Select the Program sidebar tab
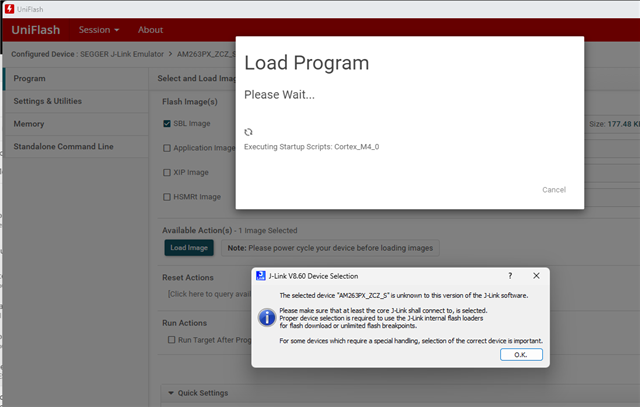 76,78
